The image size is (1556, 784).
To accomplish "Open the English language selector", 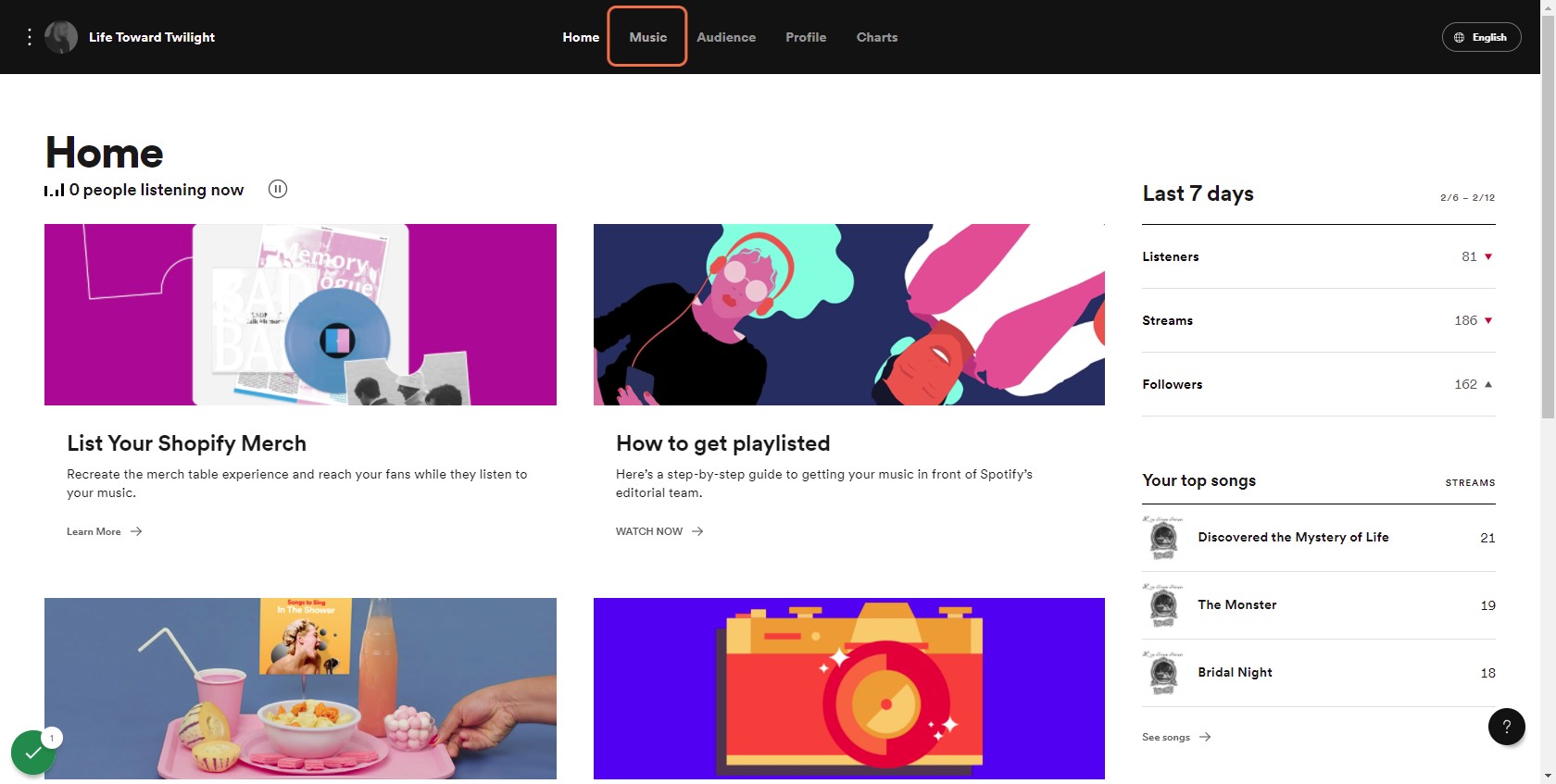I will [1481, 37].
